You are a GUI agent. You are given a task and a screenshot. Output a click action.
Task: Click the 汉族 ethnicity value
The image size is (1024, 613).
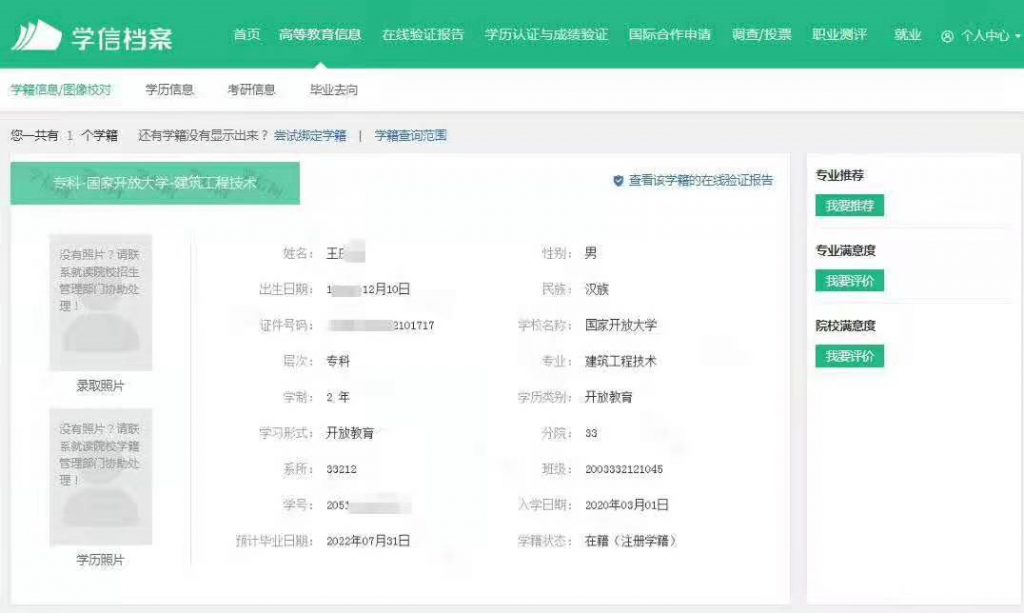[x=597, y=289]
